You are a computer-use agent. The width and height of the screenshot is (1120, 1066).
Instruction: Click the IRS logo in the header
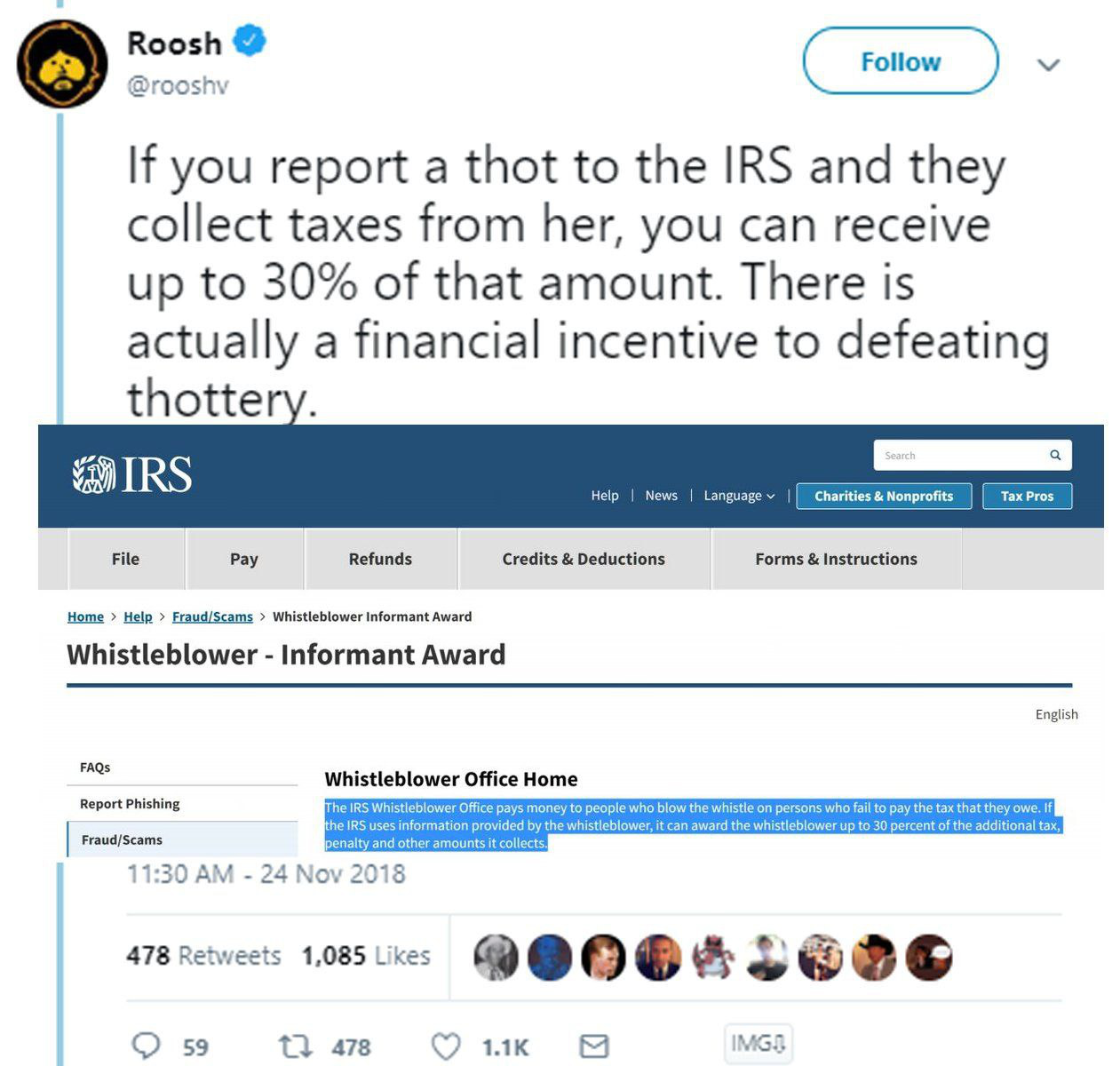(132, 475)
